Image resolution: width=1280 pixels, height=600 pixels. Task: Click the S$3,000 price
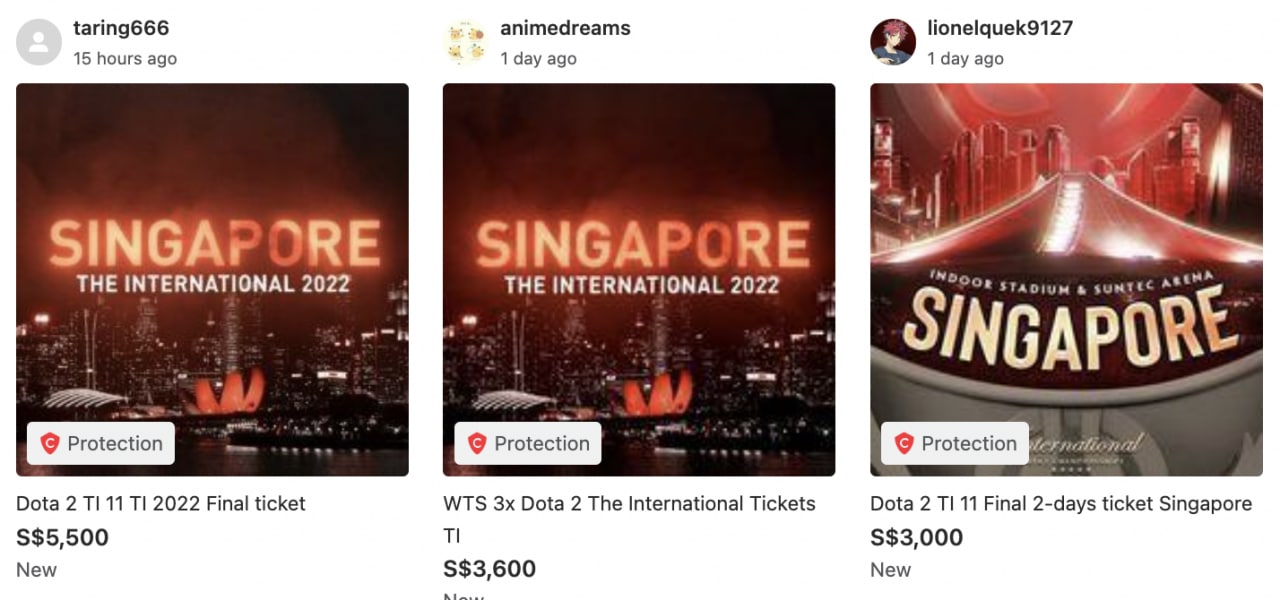917,537
